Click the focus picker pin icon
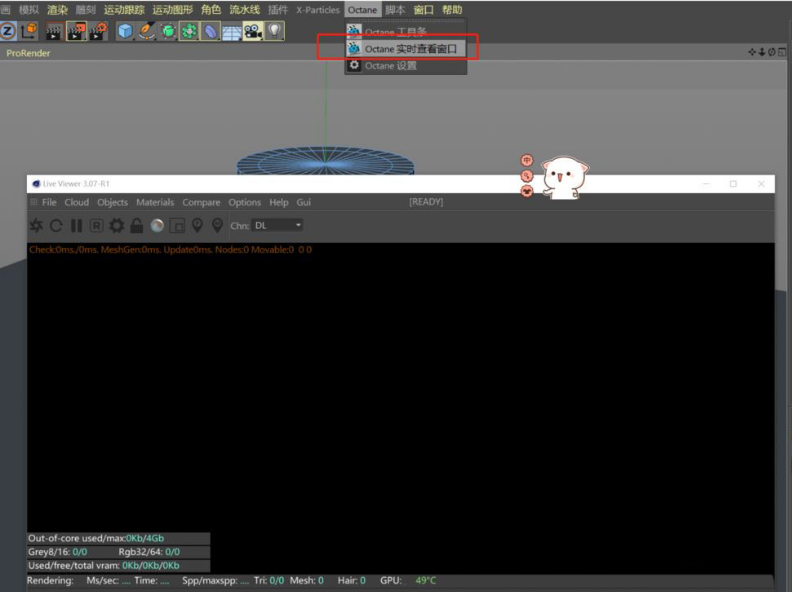 pos(197,225)
